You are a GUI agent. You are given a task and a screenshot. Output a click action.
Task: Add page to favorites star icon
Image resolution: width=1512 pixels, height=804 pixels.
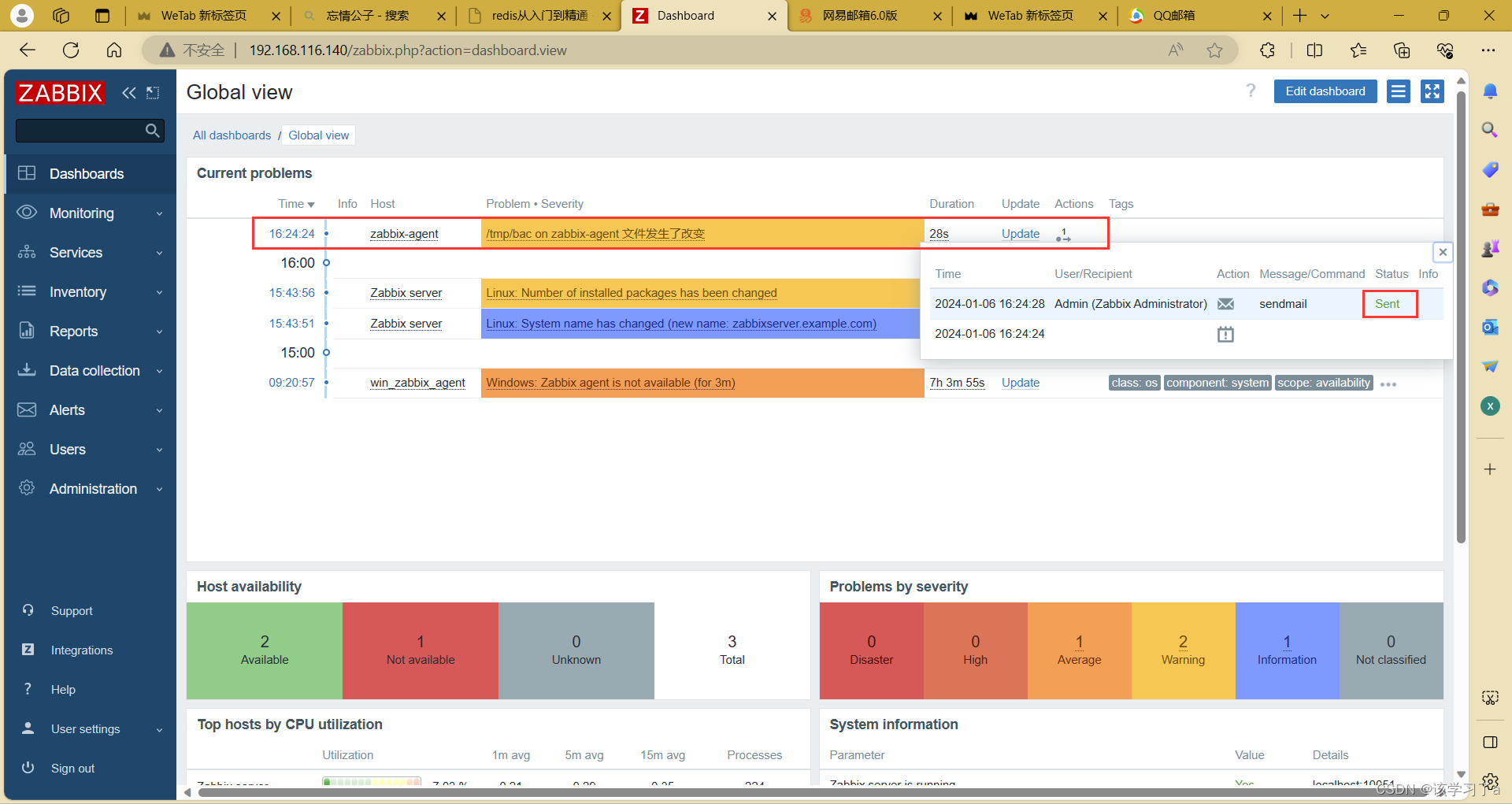pos(1214,50)
